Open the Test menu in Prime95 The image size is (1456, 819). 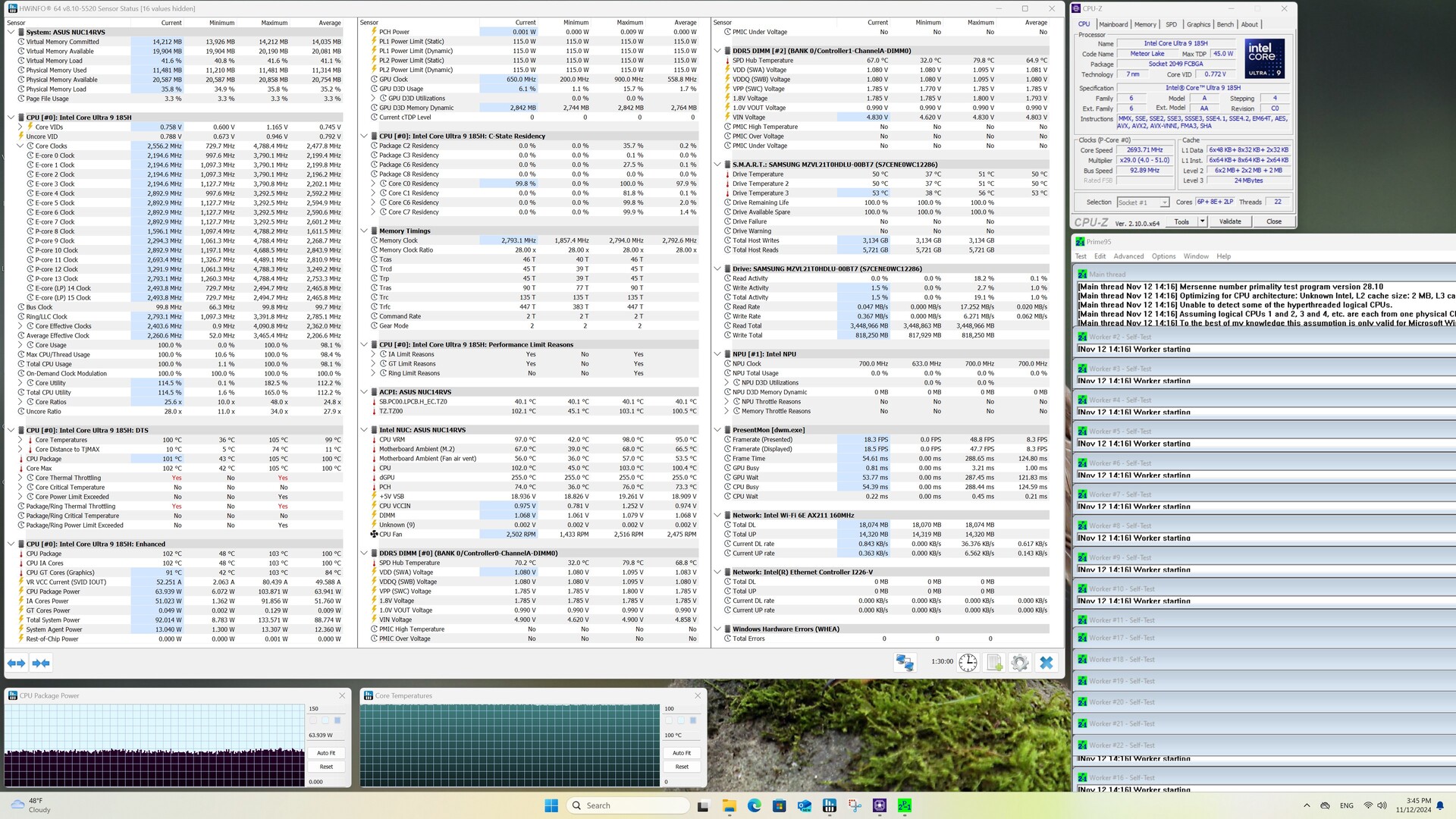pyautogui.click(x=1081, y=256)
